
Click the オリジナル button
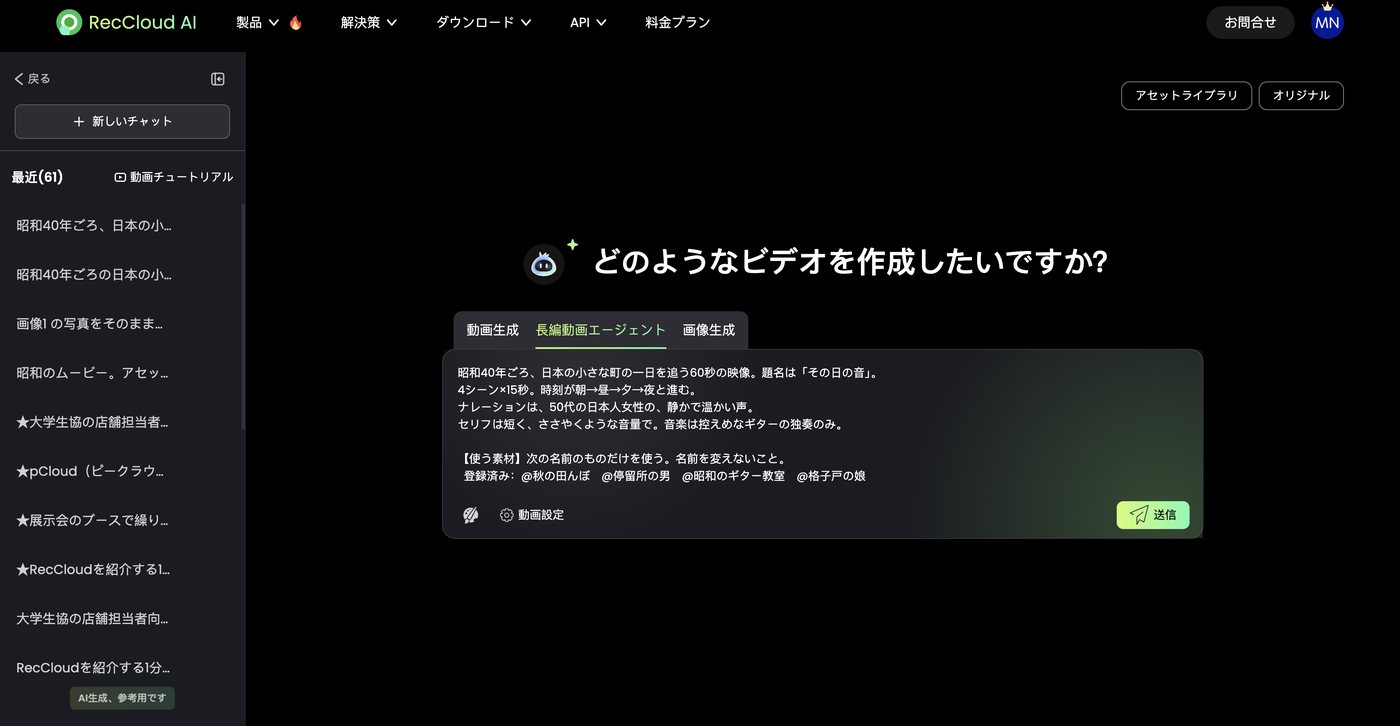[1301, 96]
